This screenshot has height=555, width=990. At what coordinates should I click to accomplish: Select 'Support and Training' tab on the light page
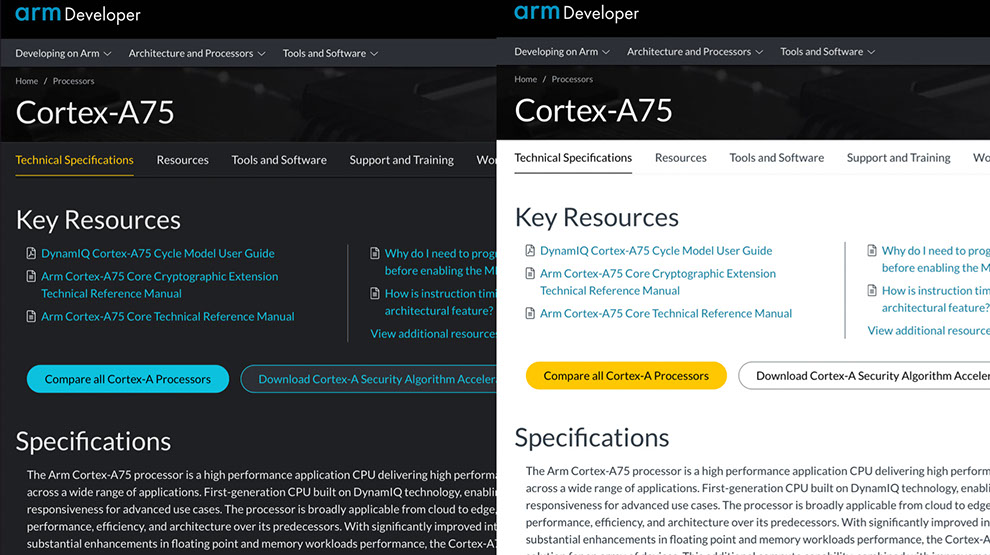point(898,158)
